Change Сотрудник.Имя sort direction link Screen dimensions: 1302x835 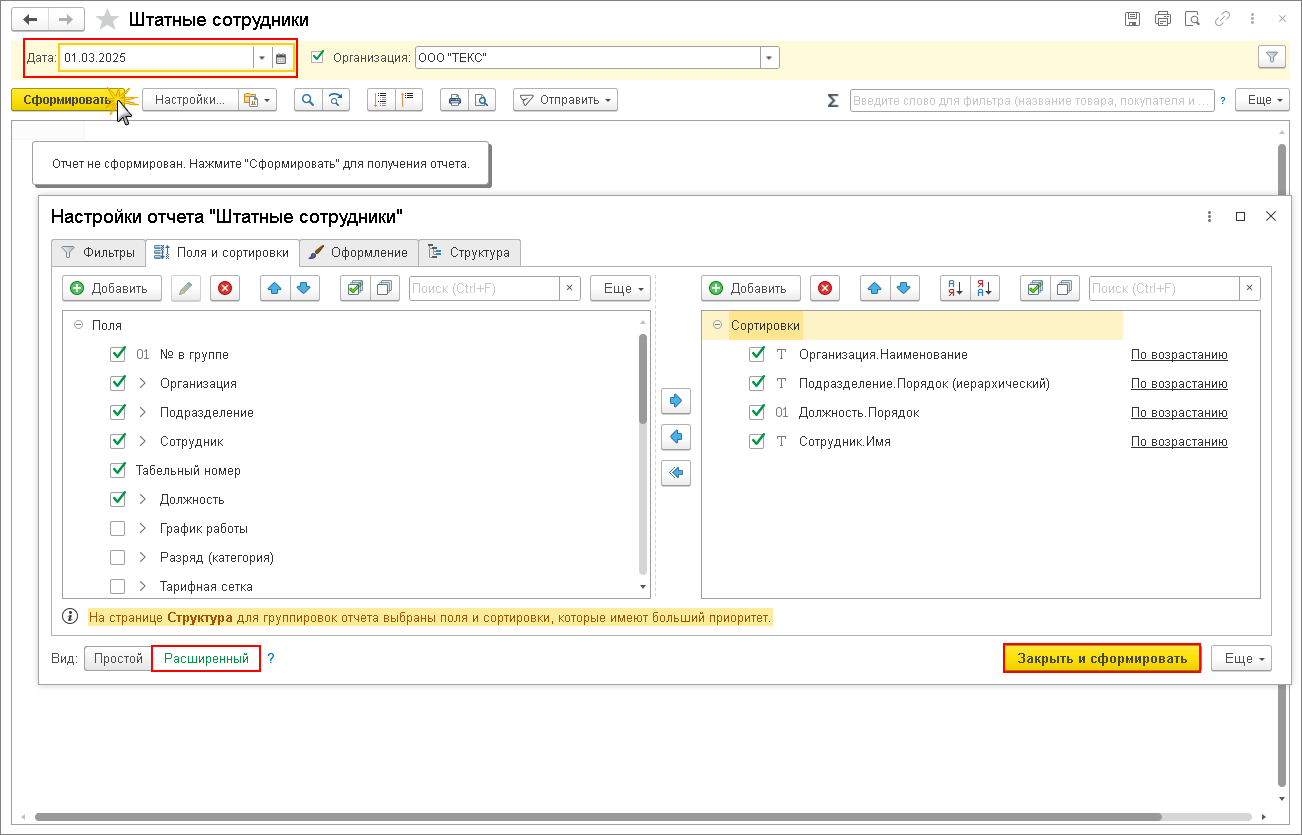pos(1179,441)
